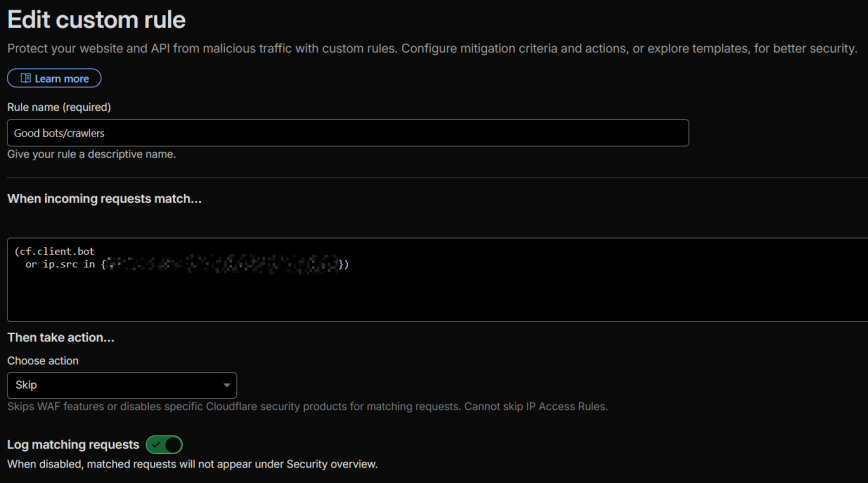Viewport: 868px width, 483px height.
Task: Click the Then take action heading
Action: [61, 337]
